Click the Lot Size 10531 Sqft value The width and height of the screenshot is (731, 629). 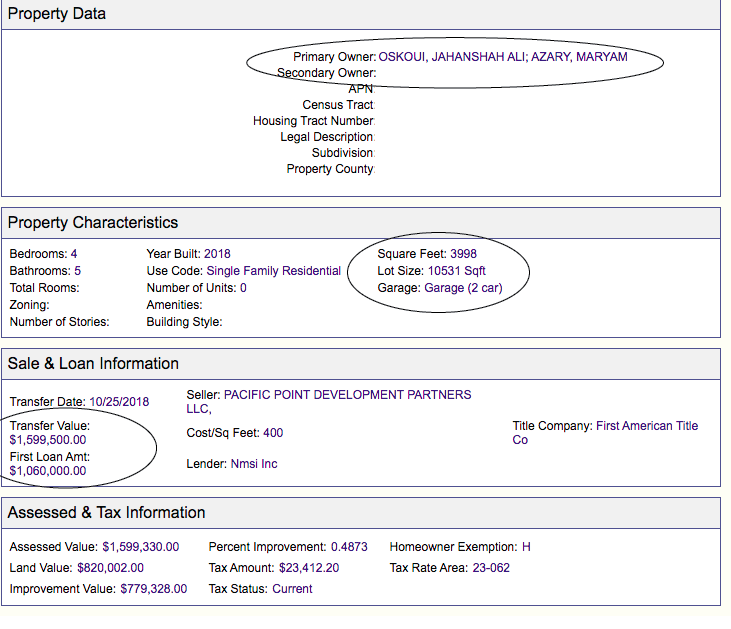point(457,271)
